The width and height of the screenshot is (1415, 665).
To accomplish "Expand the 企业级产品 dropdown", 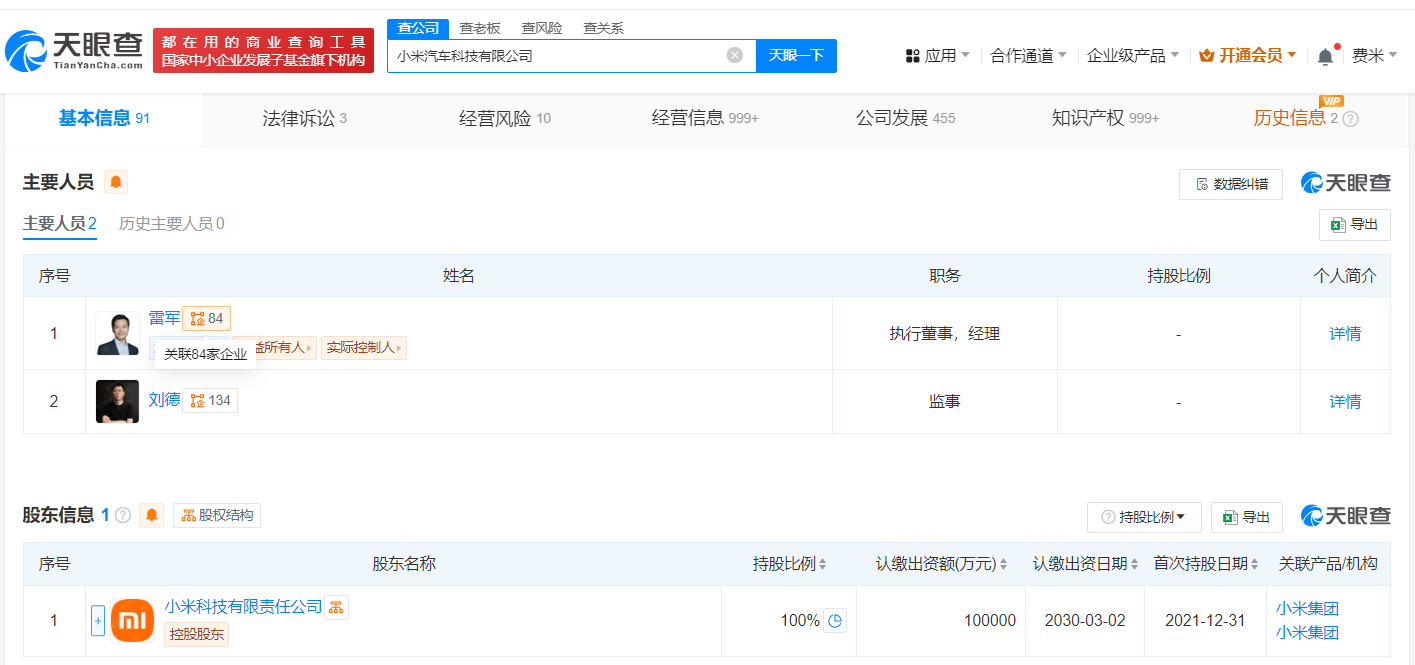I will pos(1133,56).
